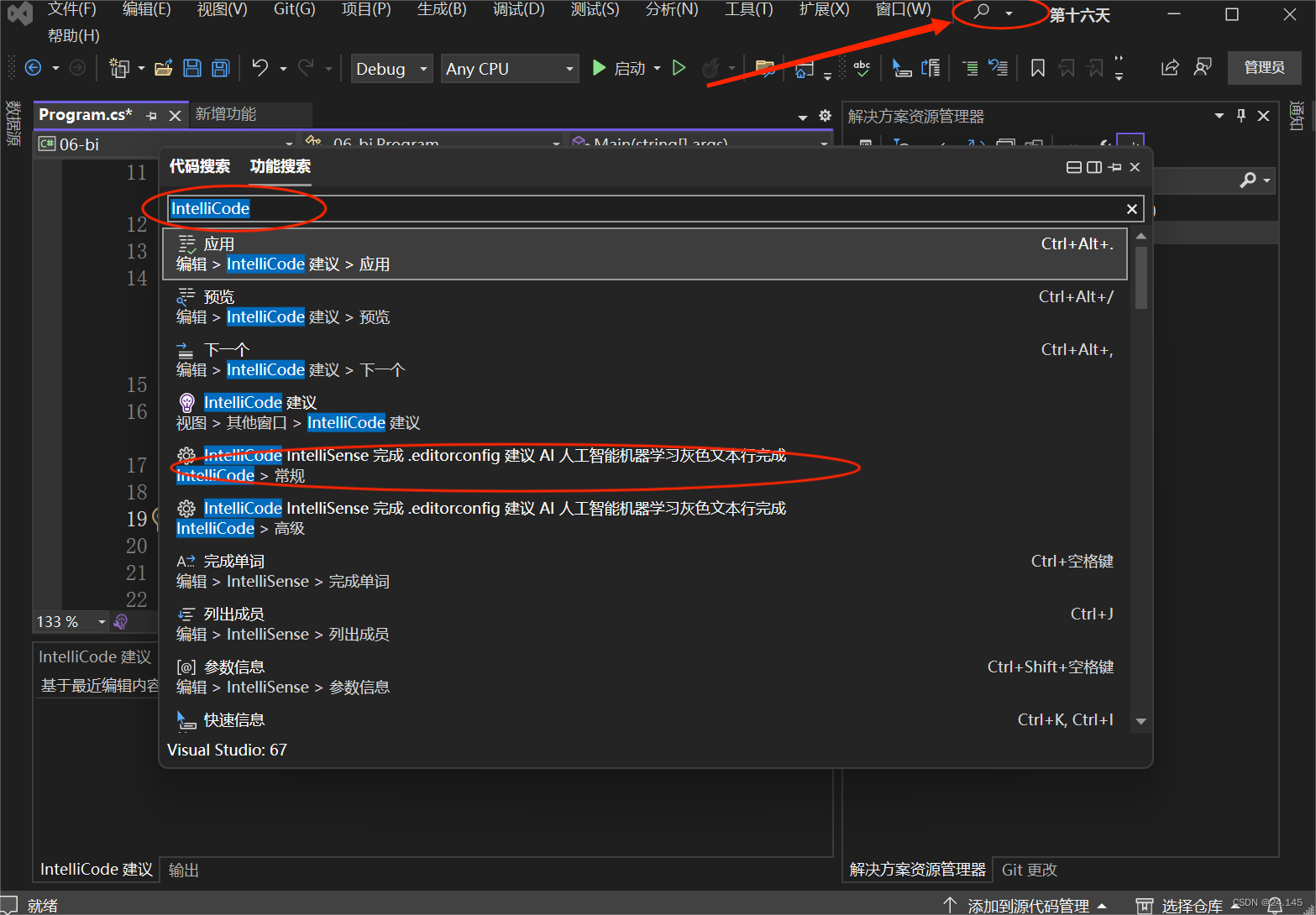
Task: Select the IntelliCode > 高级 settings result
Action: pos(646,519)
